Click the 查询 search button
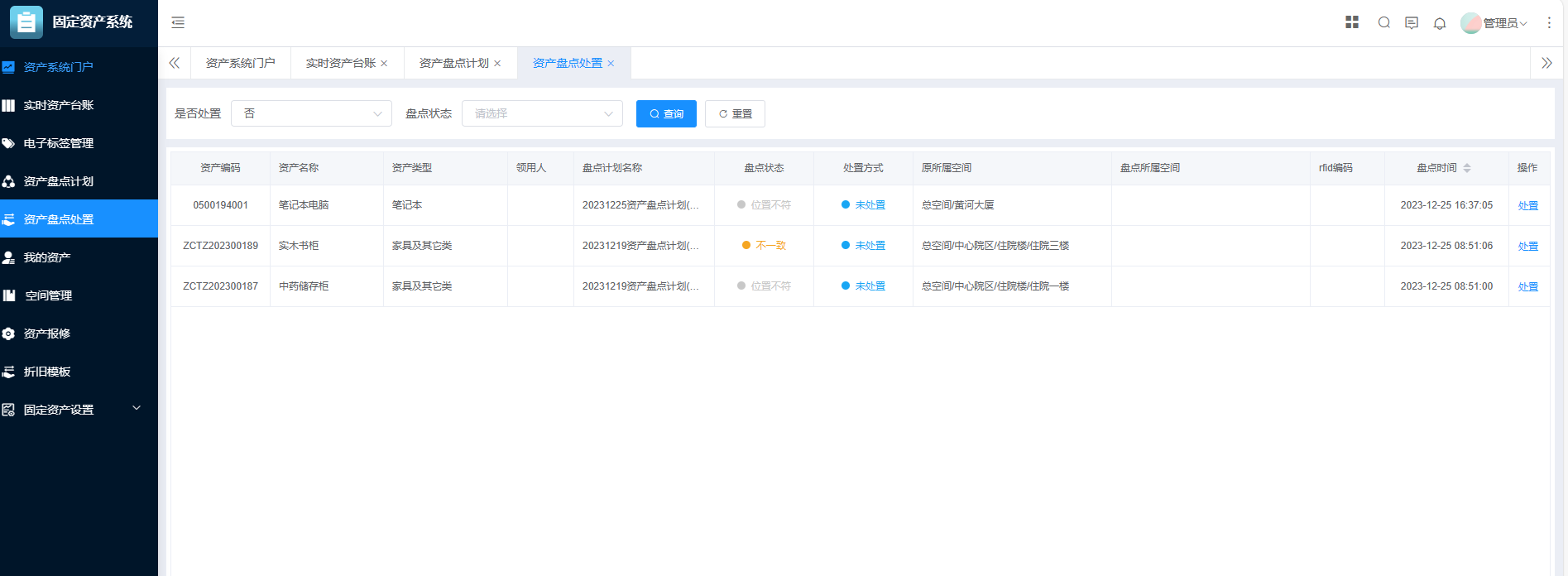The image size is (1568, 576). [x=666, y=113]
